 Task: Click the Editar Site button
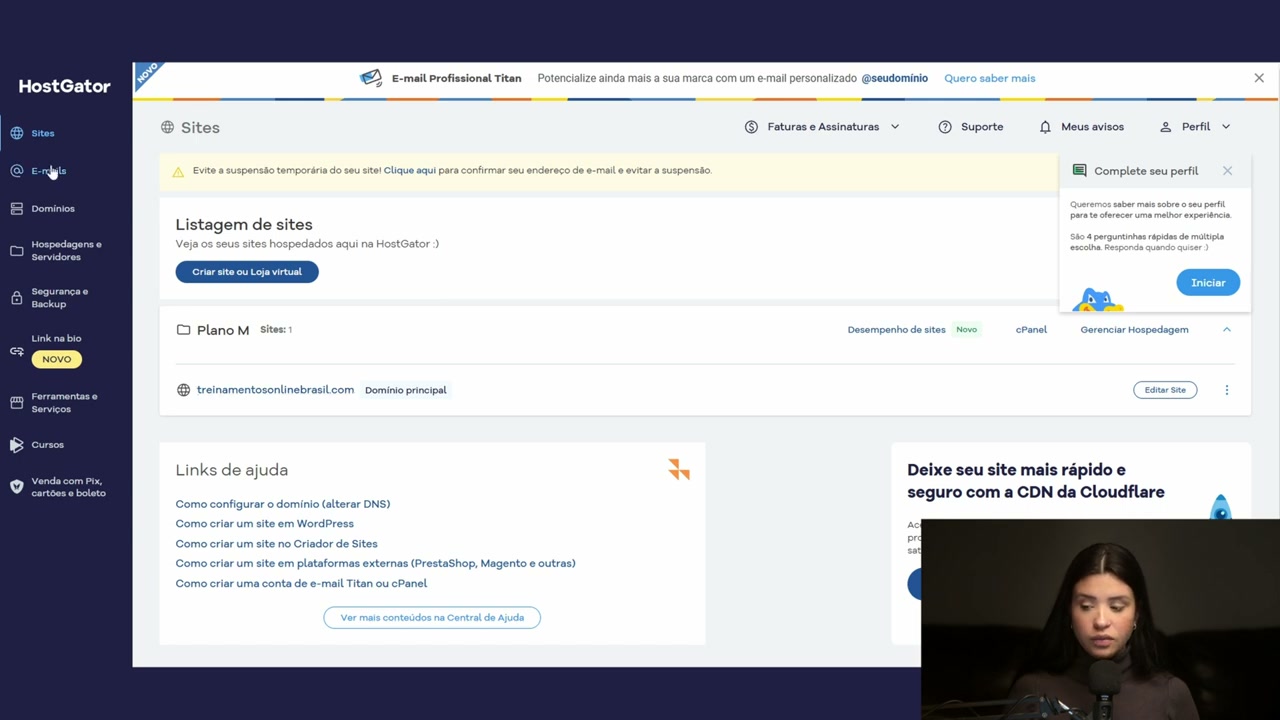[1165, 390]
